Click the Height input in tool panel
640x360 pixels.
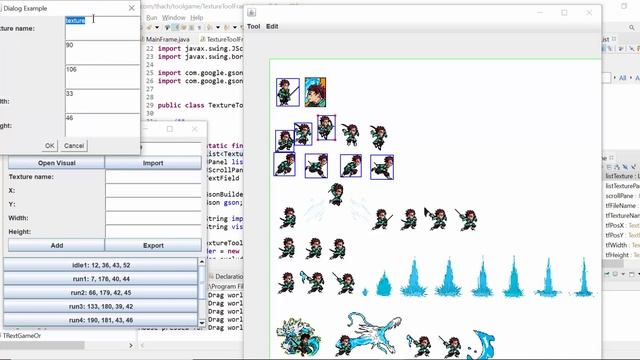(153, 231)
